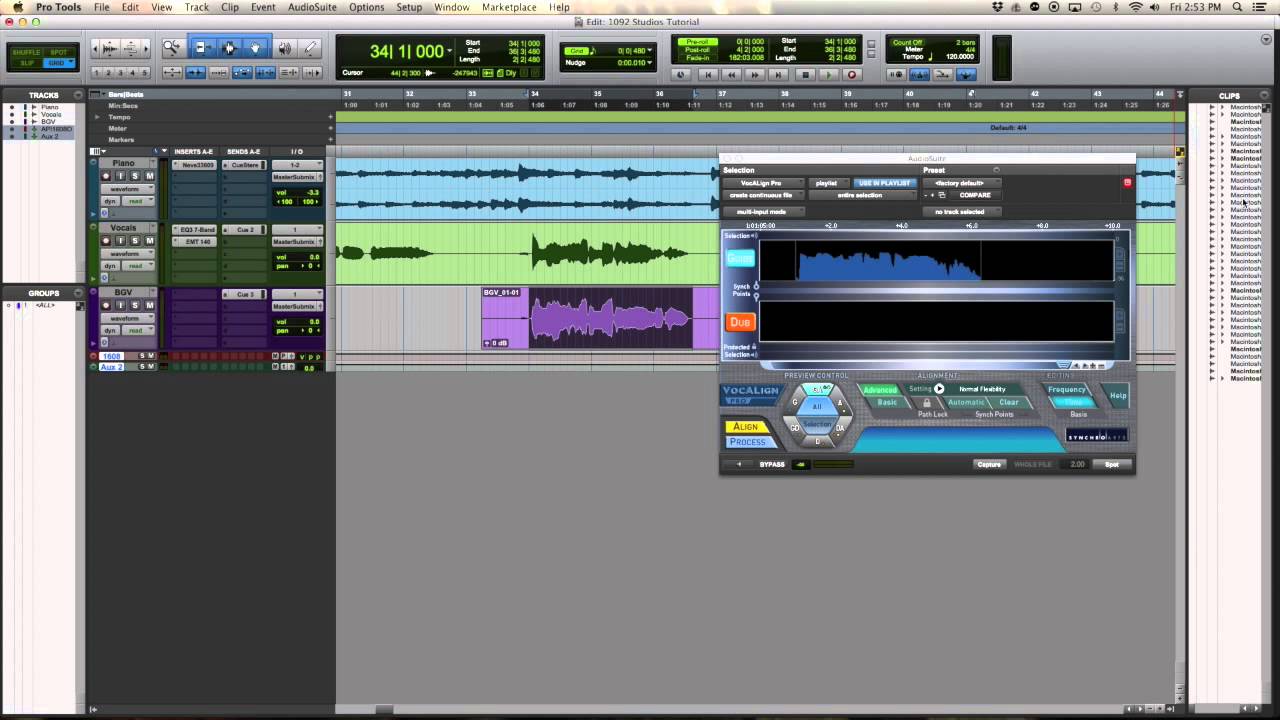Open the VocALign Pro plugin selector dropdown
This screenshot has width=1280, height=720.
pyautogui.click(x=763, y=183)
